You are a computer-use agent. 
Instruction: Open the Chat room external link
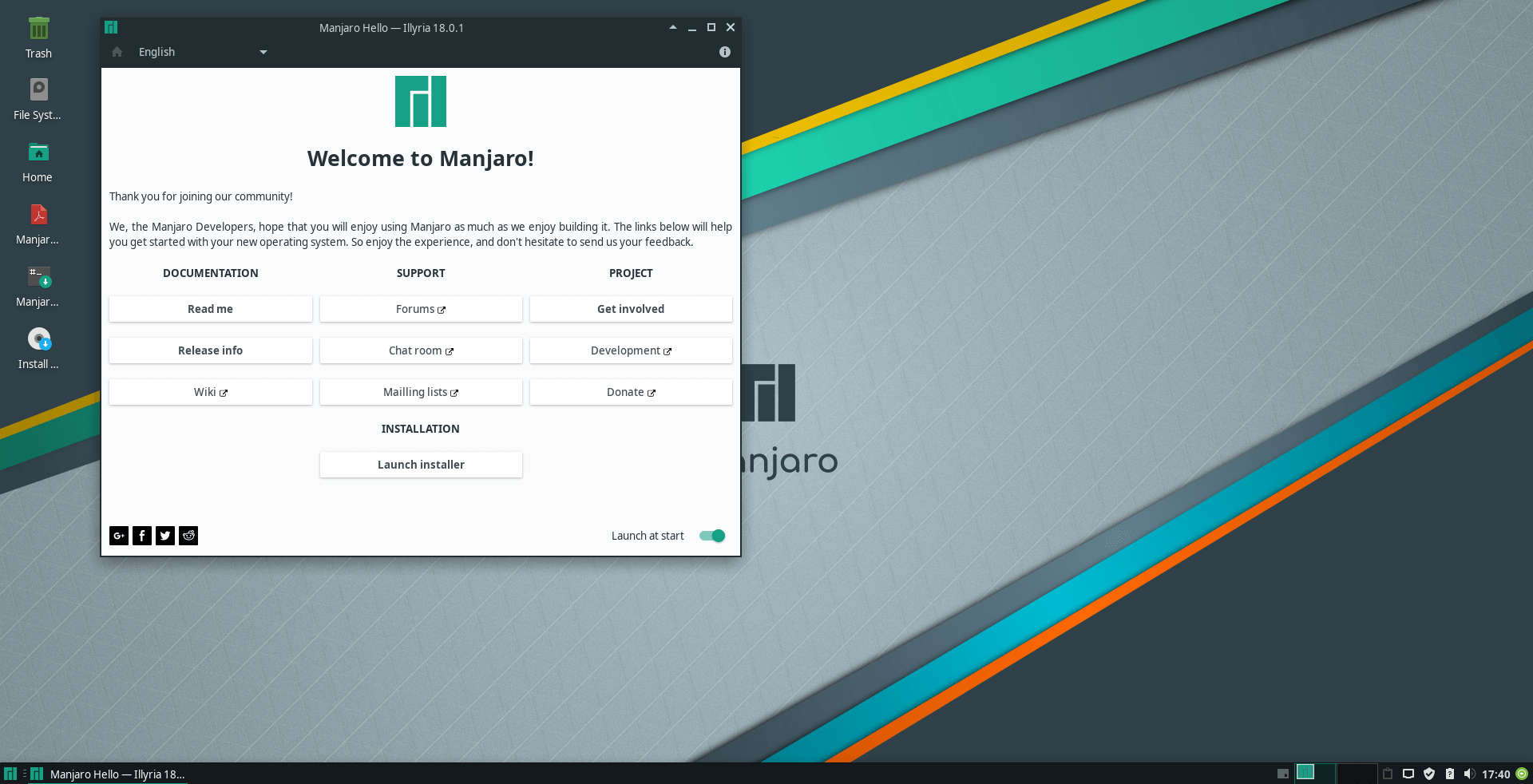pos(421,350)
